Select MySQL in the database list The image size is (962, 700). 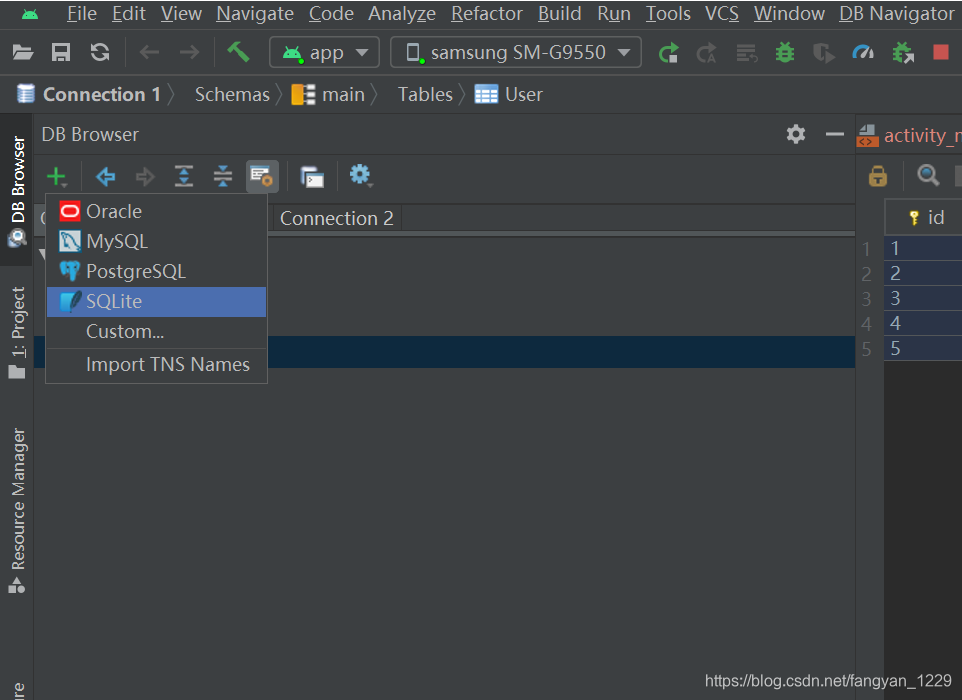coord(115,241)
